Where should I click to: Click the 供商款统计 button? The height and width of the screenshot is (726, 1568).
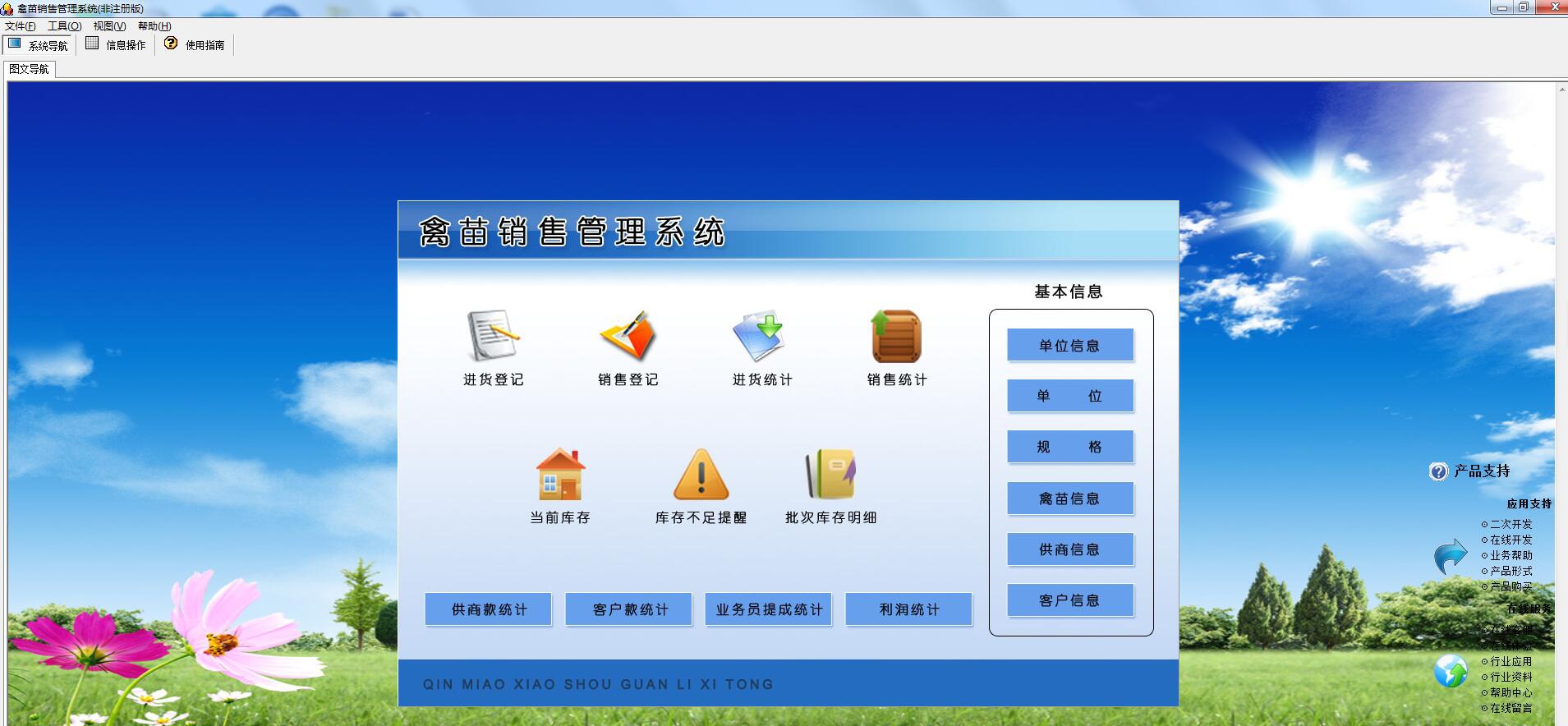pyautogui.click(x=489, y=609)
